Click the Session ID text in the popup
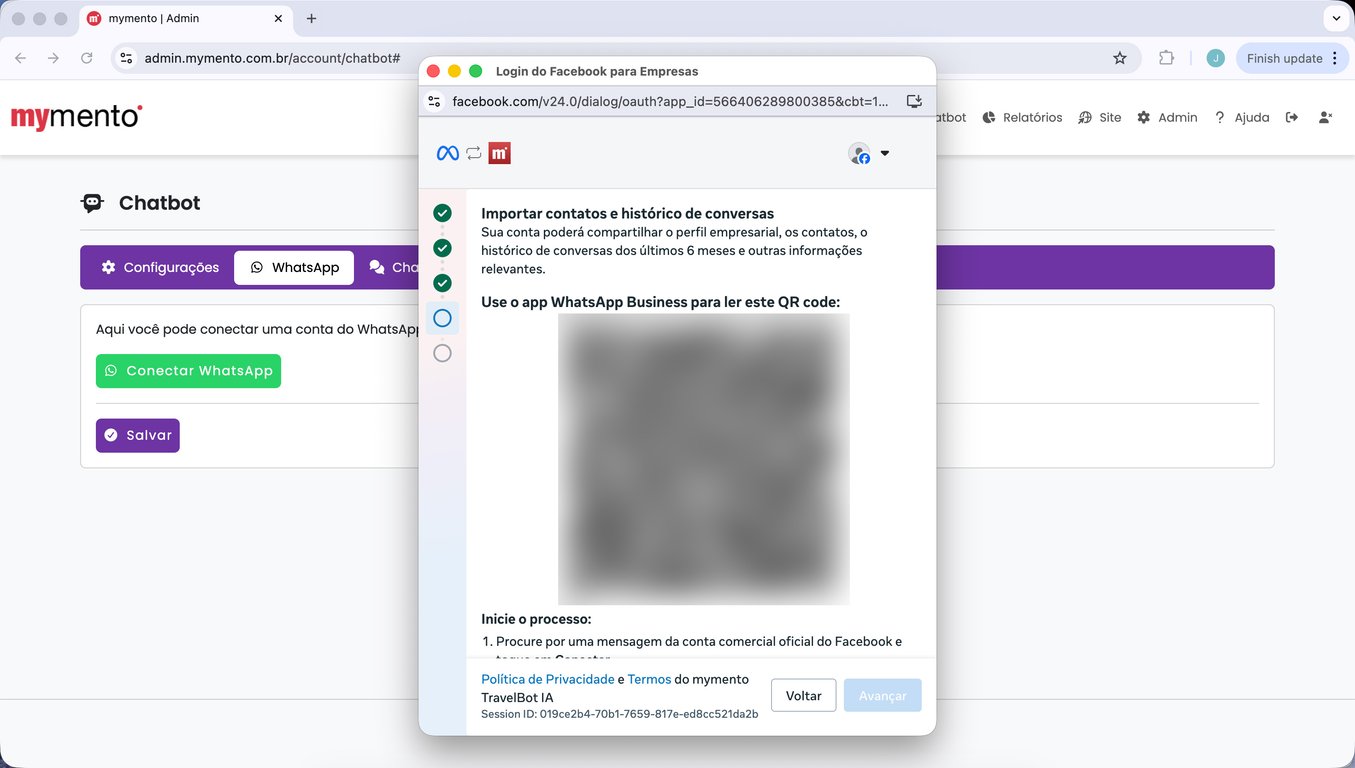 (x=620, y=714)
